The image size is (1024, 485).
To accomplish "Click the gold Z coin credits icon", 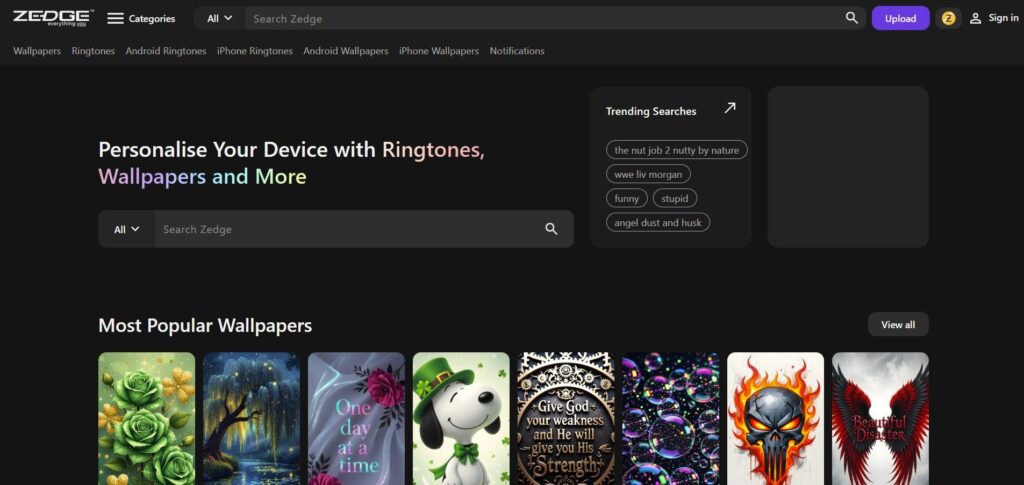I will click(948, 18).
